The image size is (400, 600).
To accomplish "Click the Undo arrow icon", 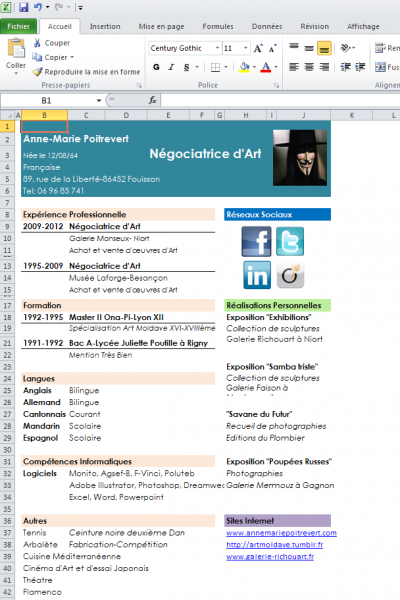I will click(38, 7).
